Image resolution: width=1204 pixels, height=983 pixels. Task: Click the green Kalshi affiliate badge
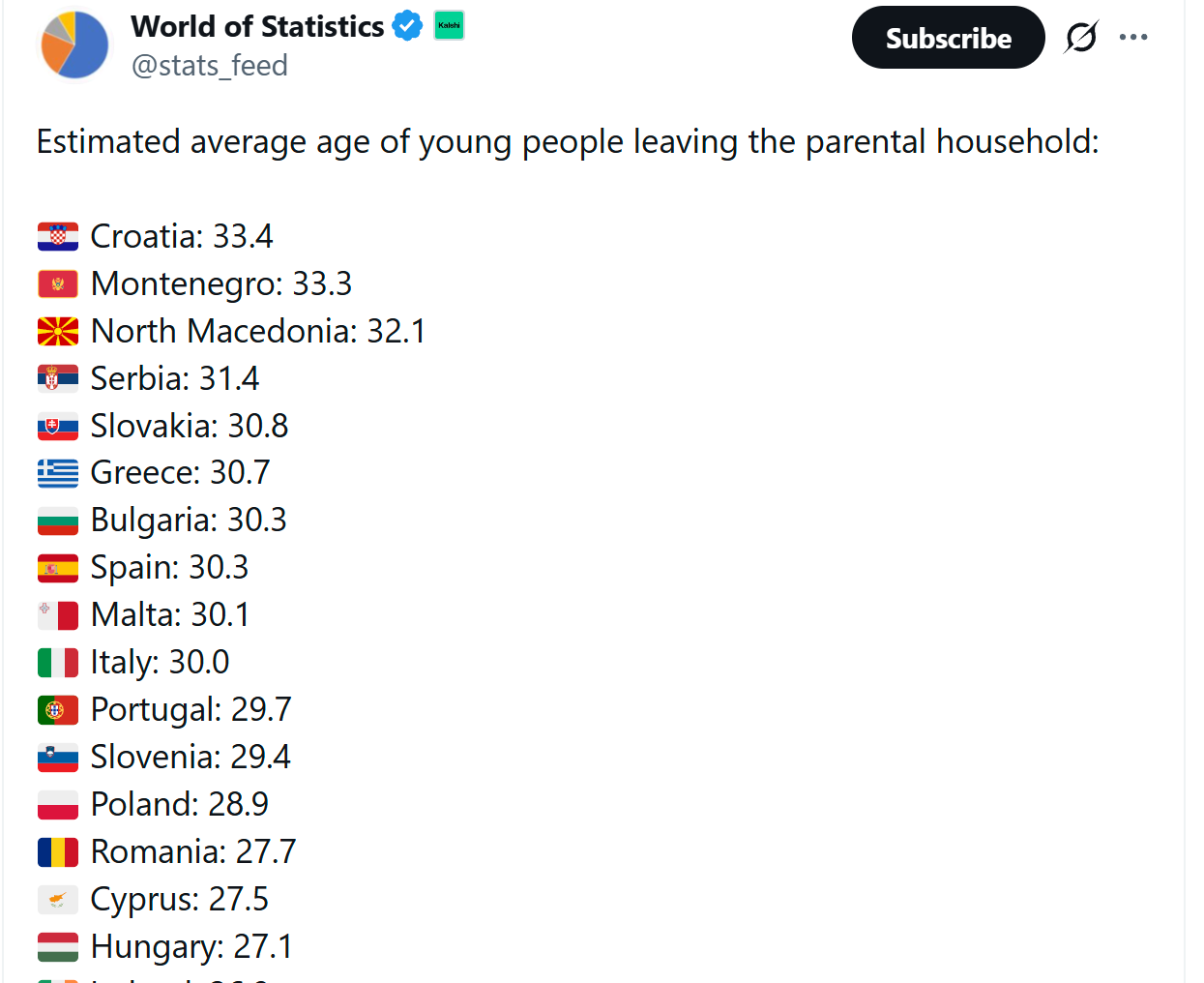point(450,25)
